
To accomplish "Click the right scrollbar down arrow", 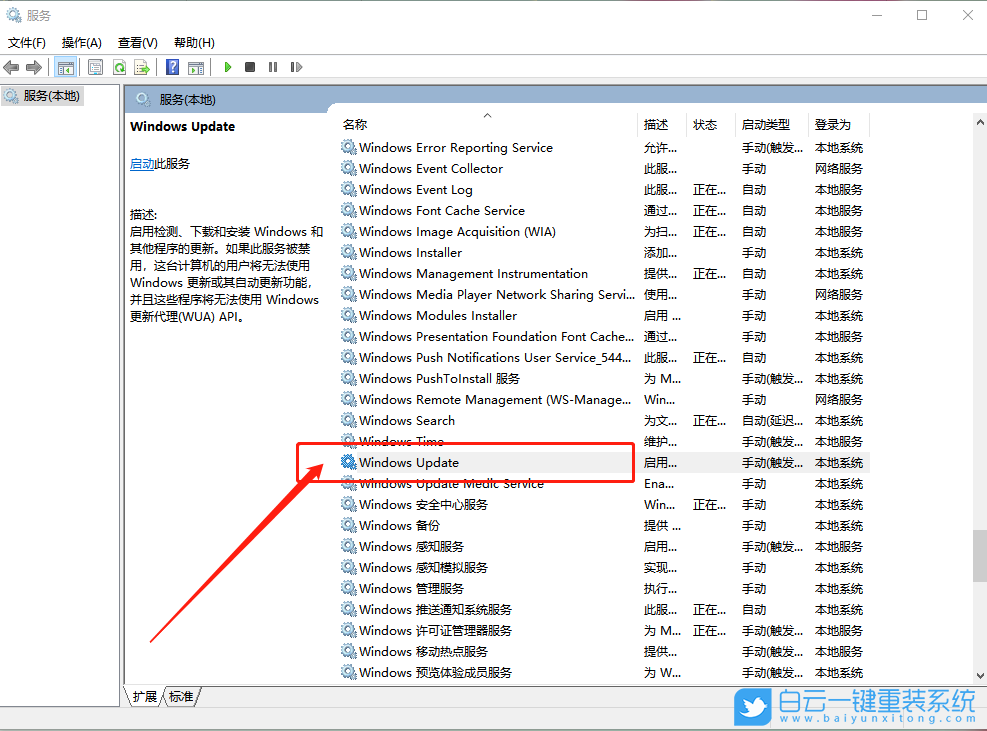I will coord(979,677).
